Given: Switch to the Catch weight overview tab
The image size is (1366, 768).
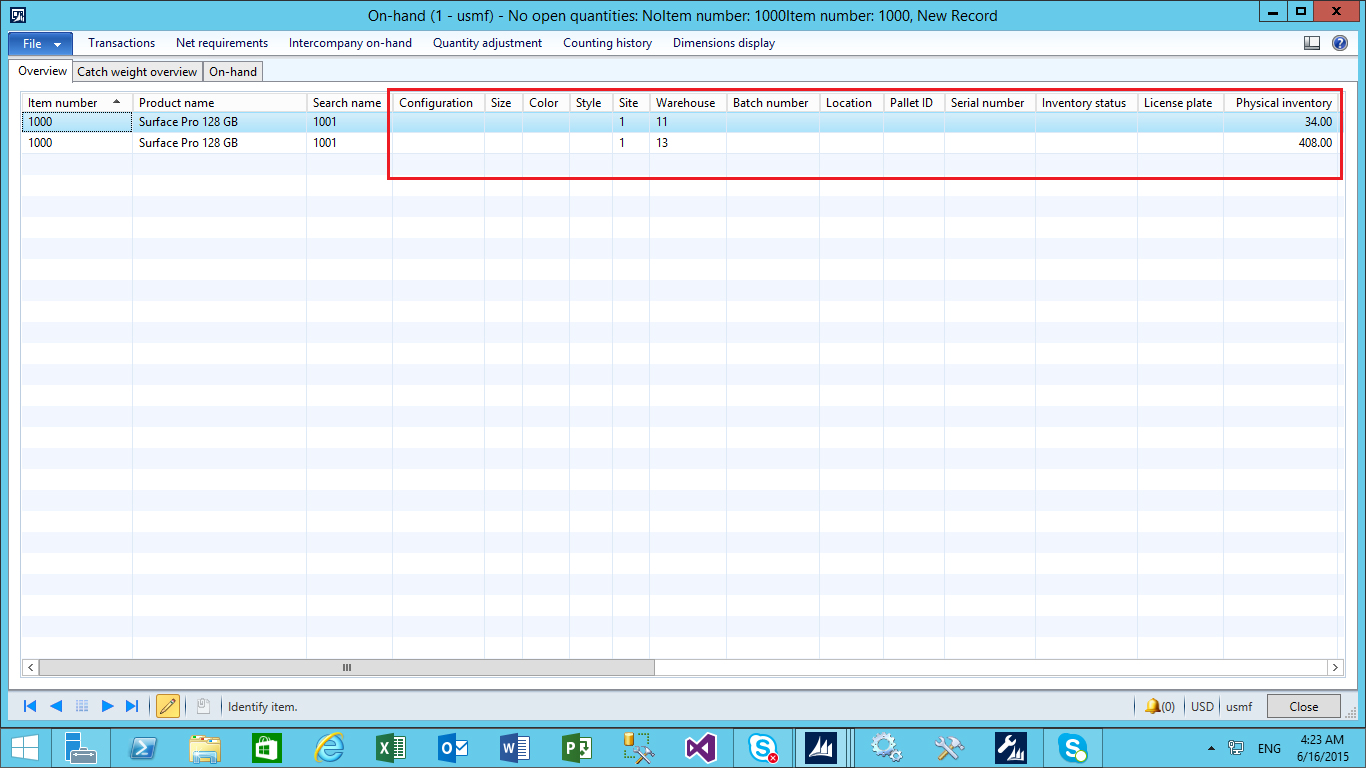Looking at the screenshot, I should click(137, 72).
